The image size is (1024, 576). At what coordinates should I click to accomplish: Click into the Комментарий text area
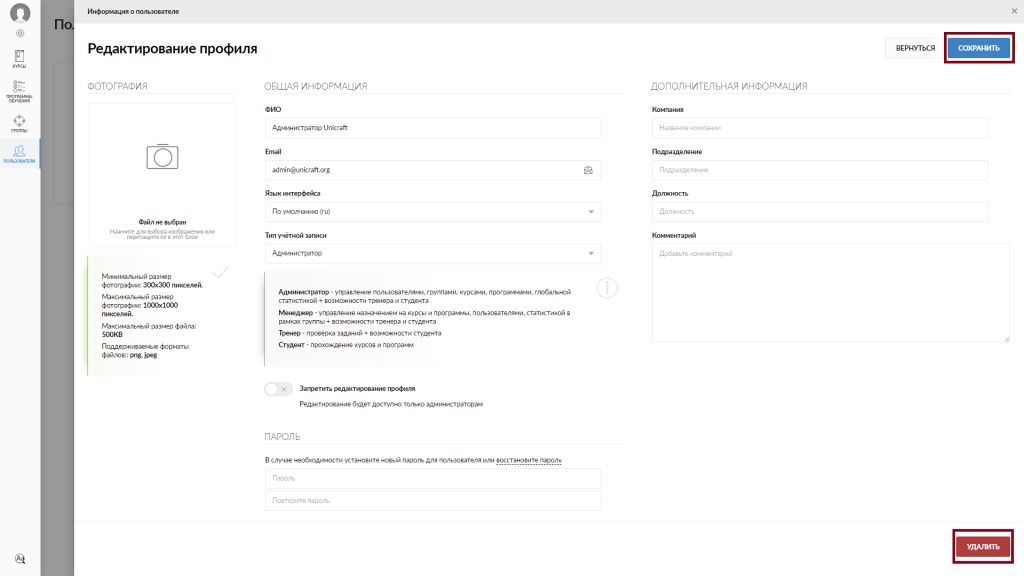coord(831,293)
